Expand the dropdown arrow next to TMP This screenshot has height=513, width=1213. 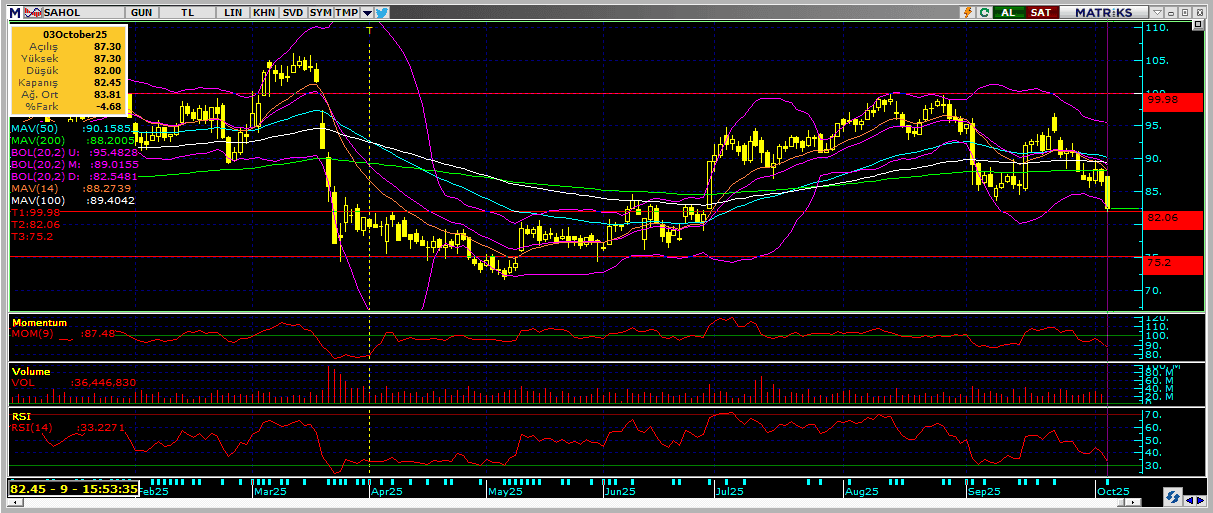(367, 12)
